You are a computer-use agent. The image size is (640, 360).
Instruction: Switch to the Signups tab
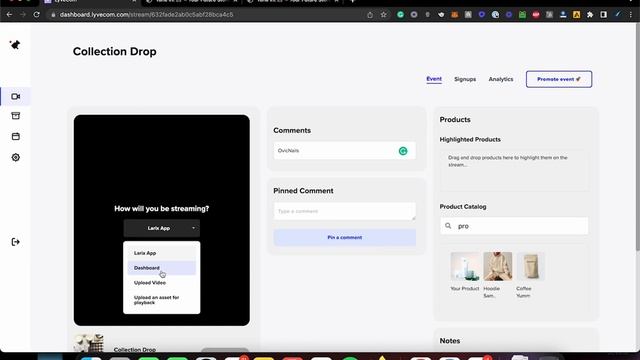coord(465,79)
